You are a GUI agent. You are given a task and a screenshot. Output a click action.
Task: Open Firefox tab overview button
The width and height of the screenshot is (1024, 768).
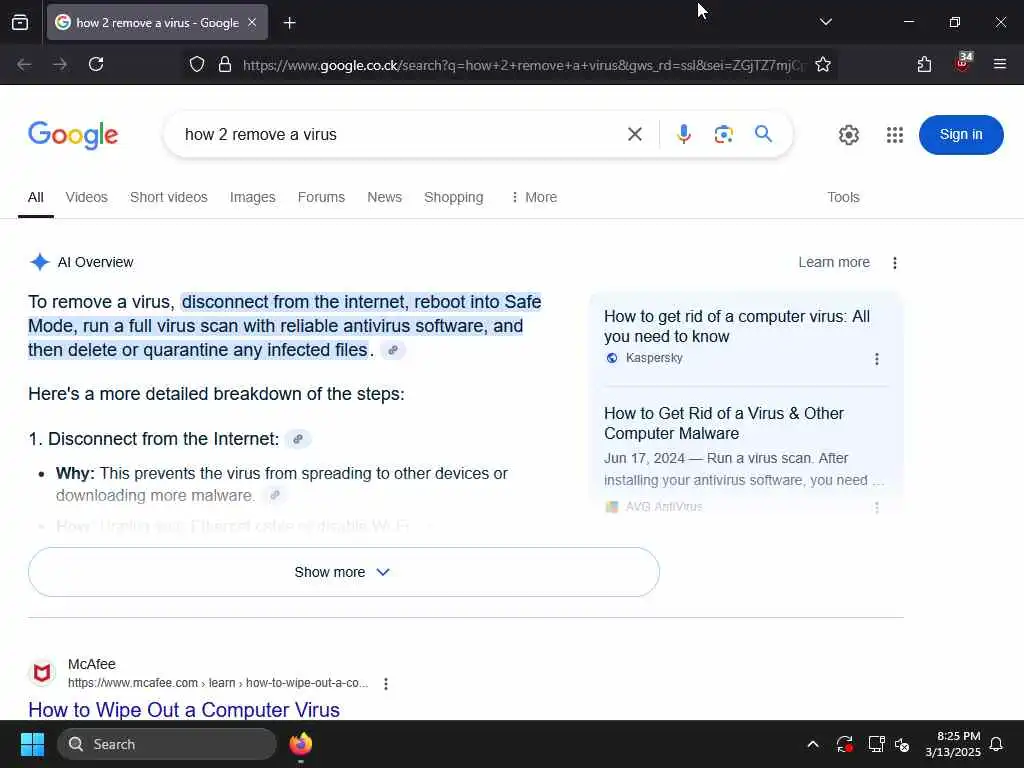(20, 22)
